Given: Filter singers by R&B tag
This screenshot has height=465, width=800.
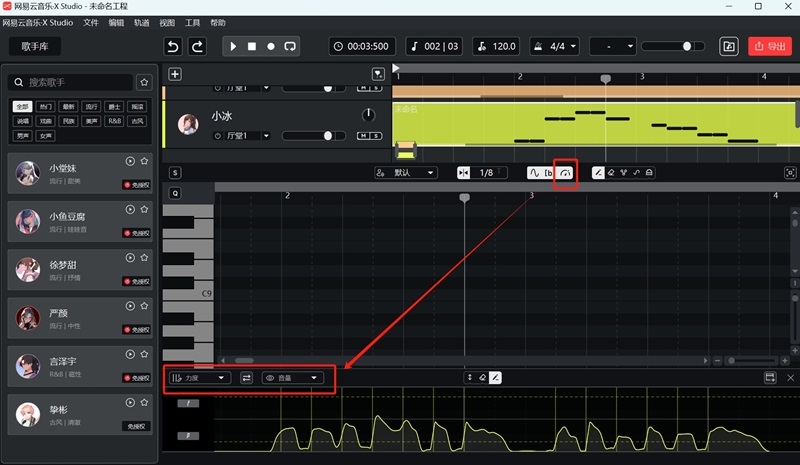Looking at the screenshot, I should pos(115,121).
